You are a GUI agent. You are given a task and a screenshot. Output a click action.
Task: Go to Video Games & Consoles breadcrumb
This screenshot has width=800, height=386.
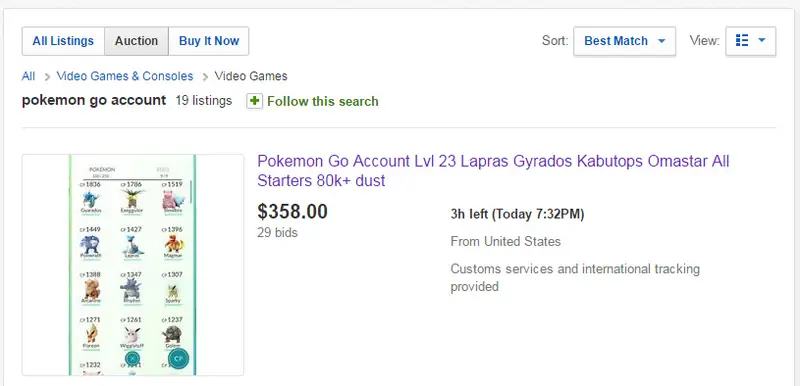click(x=125, y=76)
